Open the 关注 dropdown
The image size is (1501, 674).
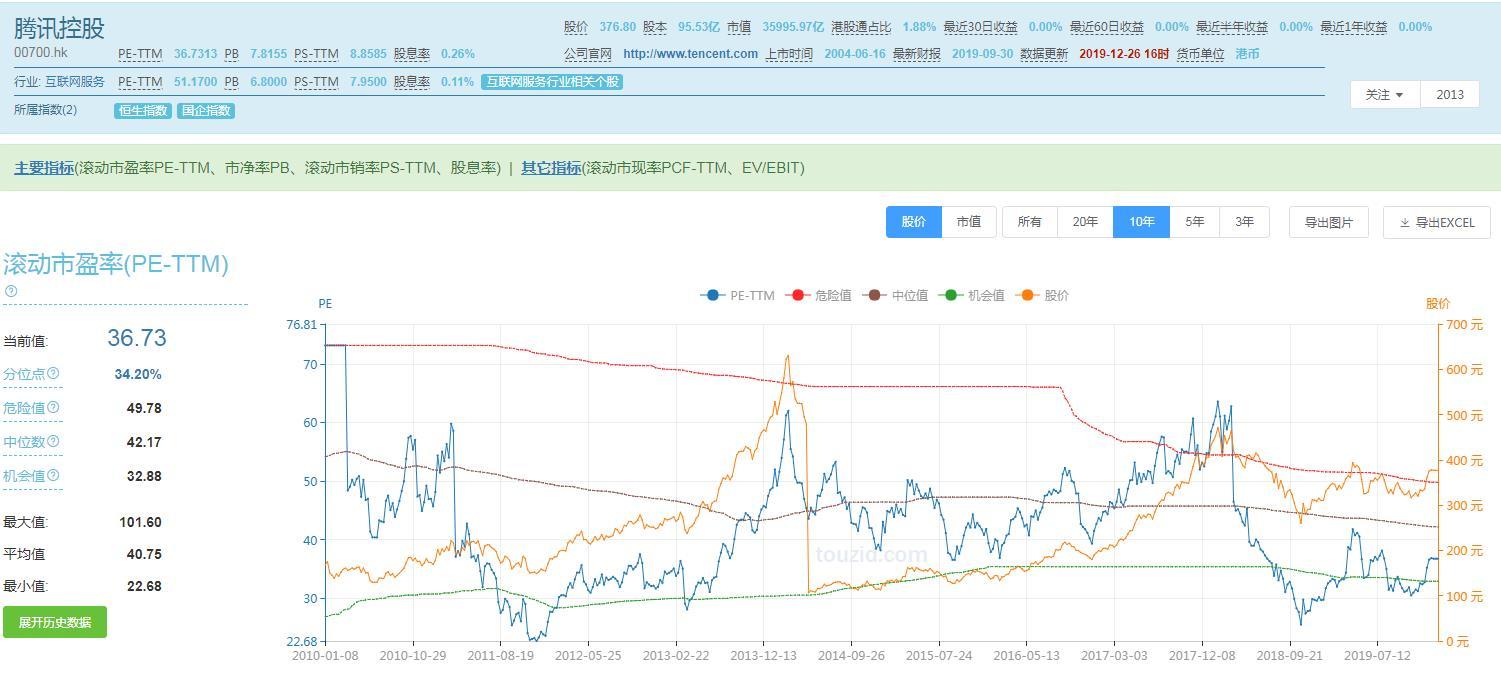point(1385,94)
